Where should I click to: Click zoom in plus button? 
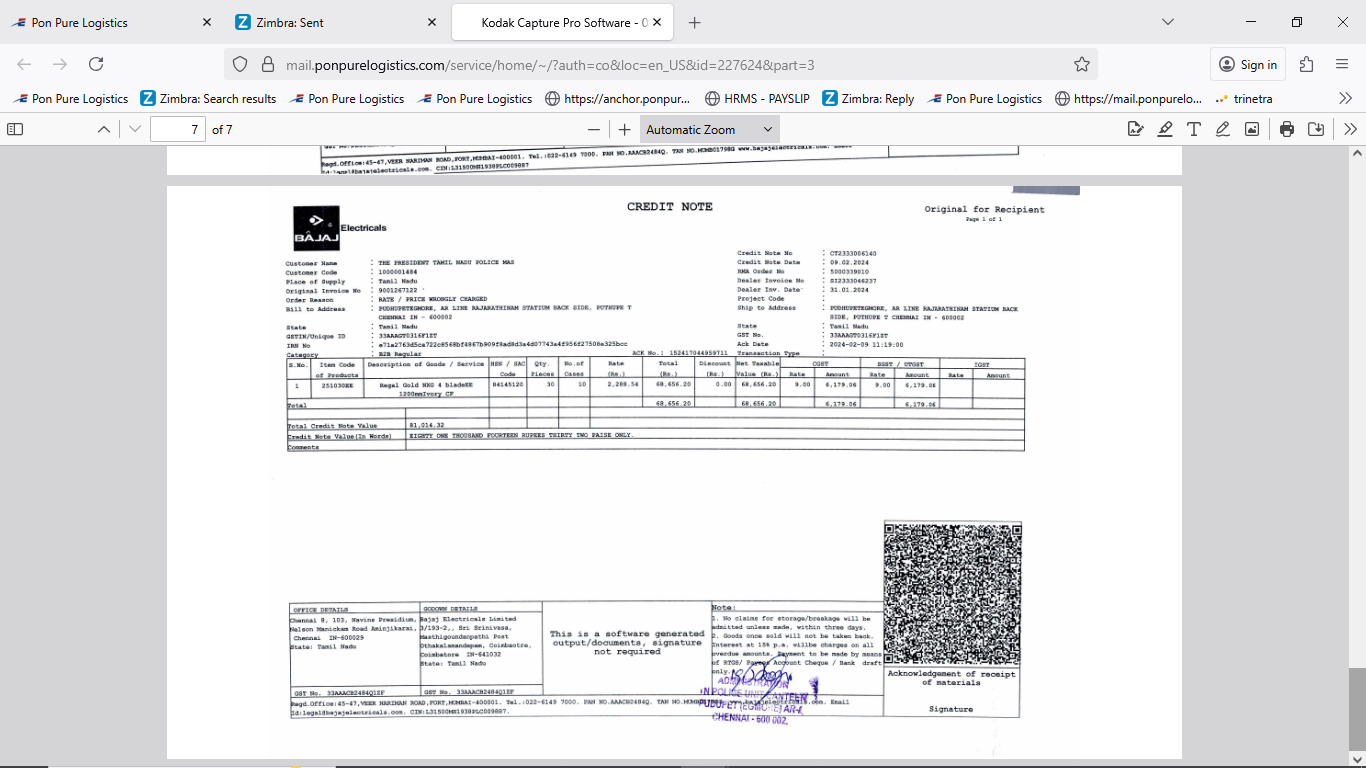click(x=625, y=129)
